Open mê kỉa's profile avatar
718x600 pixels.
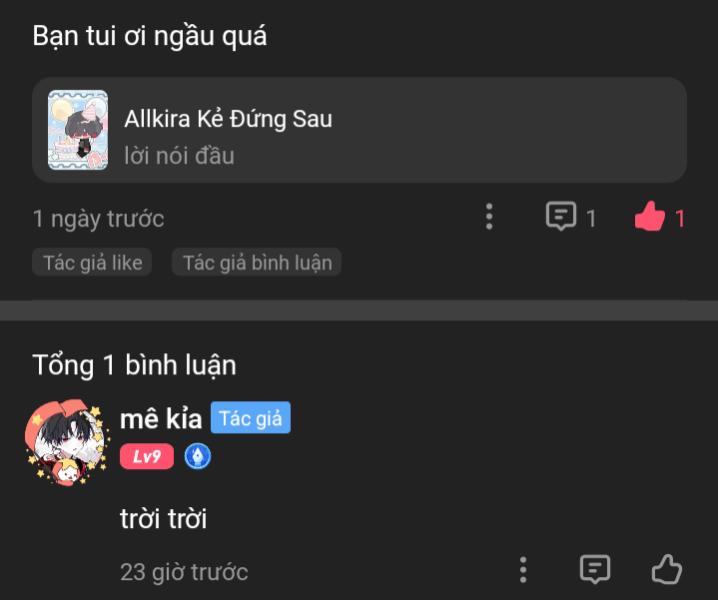pos(65,443)
